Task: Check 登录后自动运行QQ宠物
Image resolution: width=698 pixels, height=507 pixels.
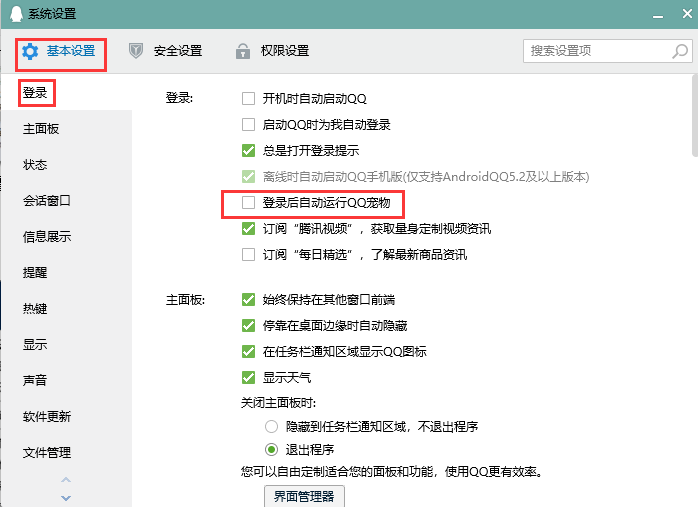Action: click(x=248, y=203)
